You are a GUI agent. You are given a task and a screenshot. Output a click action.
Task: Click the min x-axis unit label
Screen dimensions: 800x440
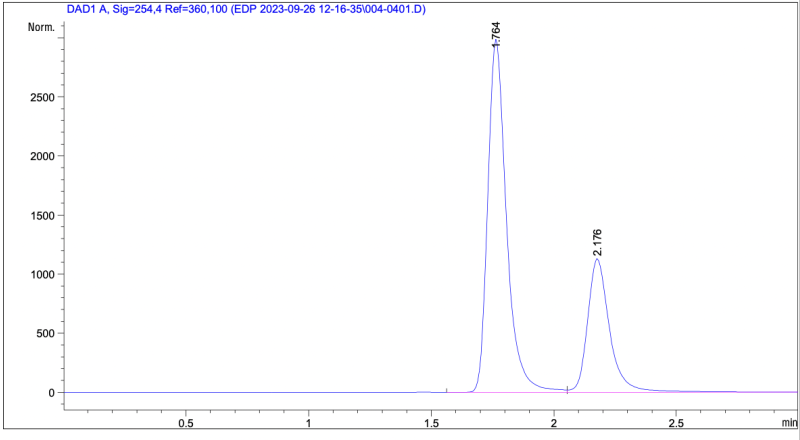click(789, 423)
